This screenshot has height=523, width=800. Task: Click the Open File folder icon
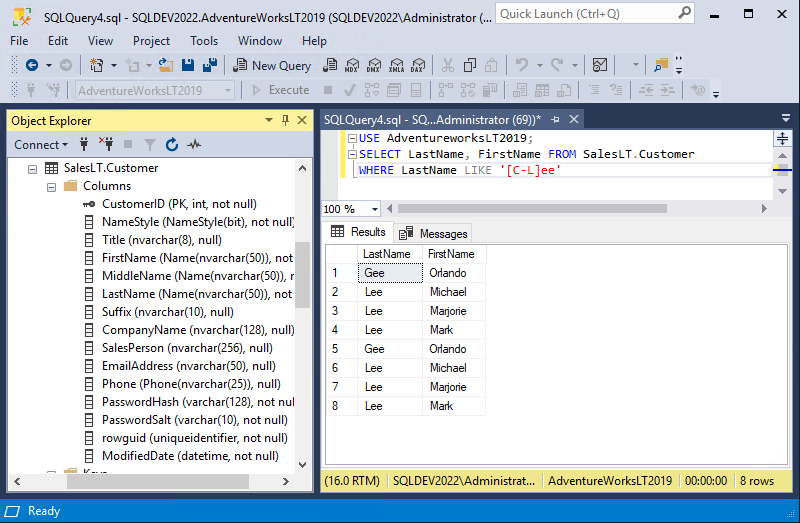pyautogui.click(x=165, y=65)
